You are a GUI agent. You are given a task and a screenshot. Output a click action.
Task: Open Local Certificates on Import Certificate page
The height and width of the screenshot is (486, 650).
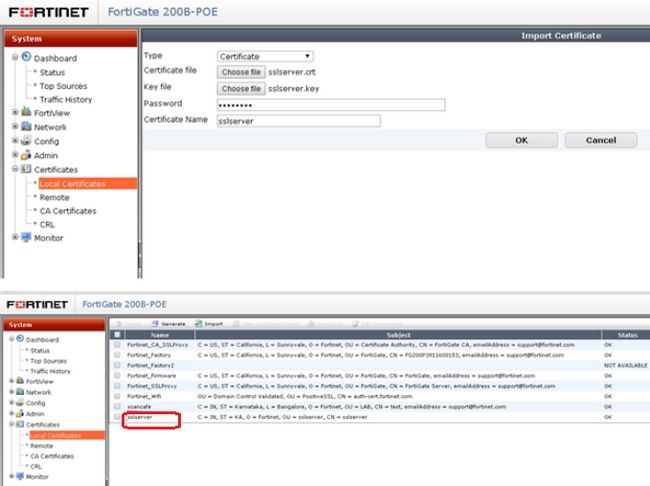tap(87, 184)
